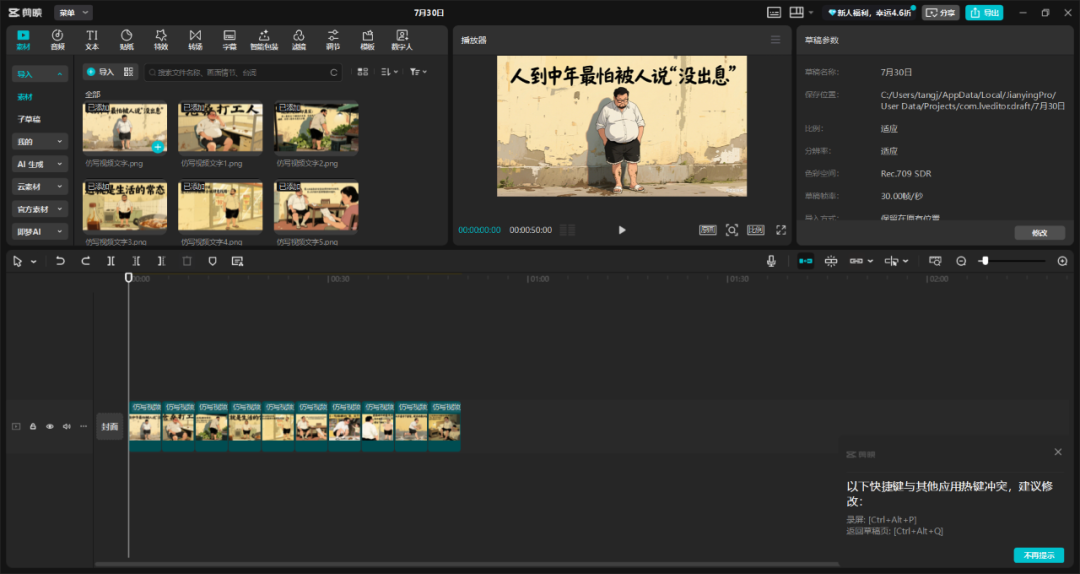Open the keyboard shortcuts icon in title bar
The width and height of the screenshot is (1080, 574).
point(774,12)
